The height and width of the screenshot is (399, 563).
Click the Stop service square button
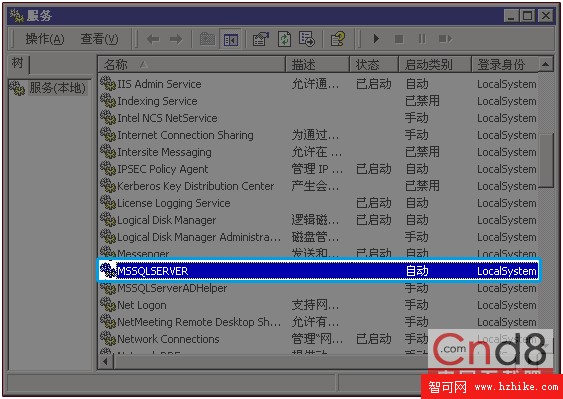(x=399, y=39)
